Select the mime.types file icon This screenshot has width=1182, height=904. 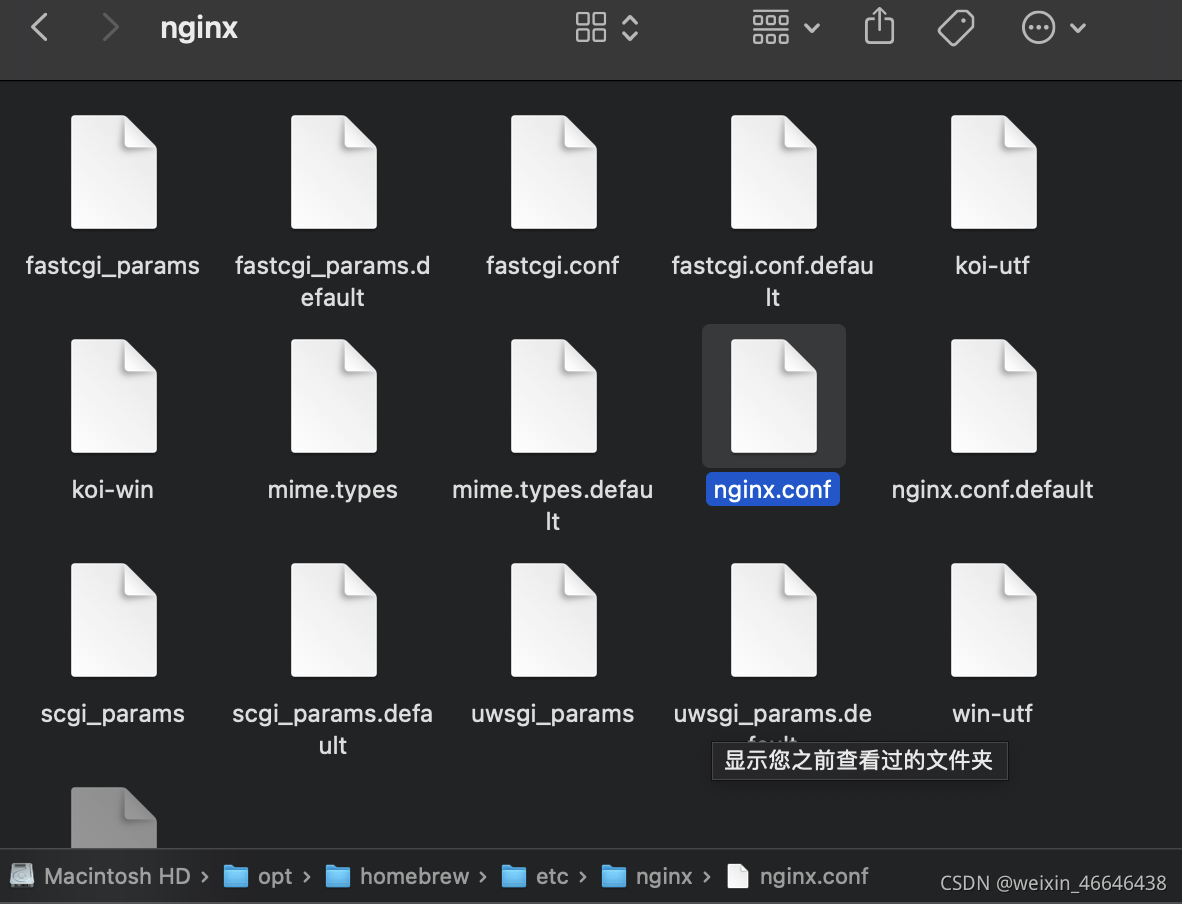tap(334, 396)
